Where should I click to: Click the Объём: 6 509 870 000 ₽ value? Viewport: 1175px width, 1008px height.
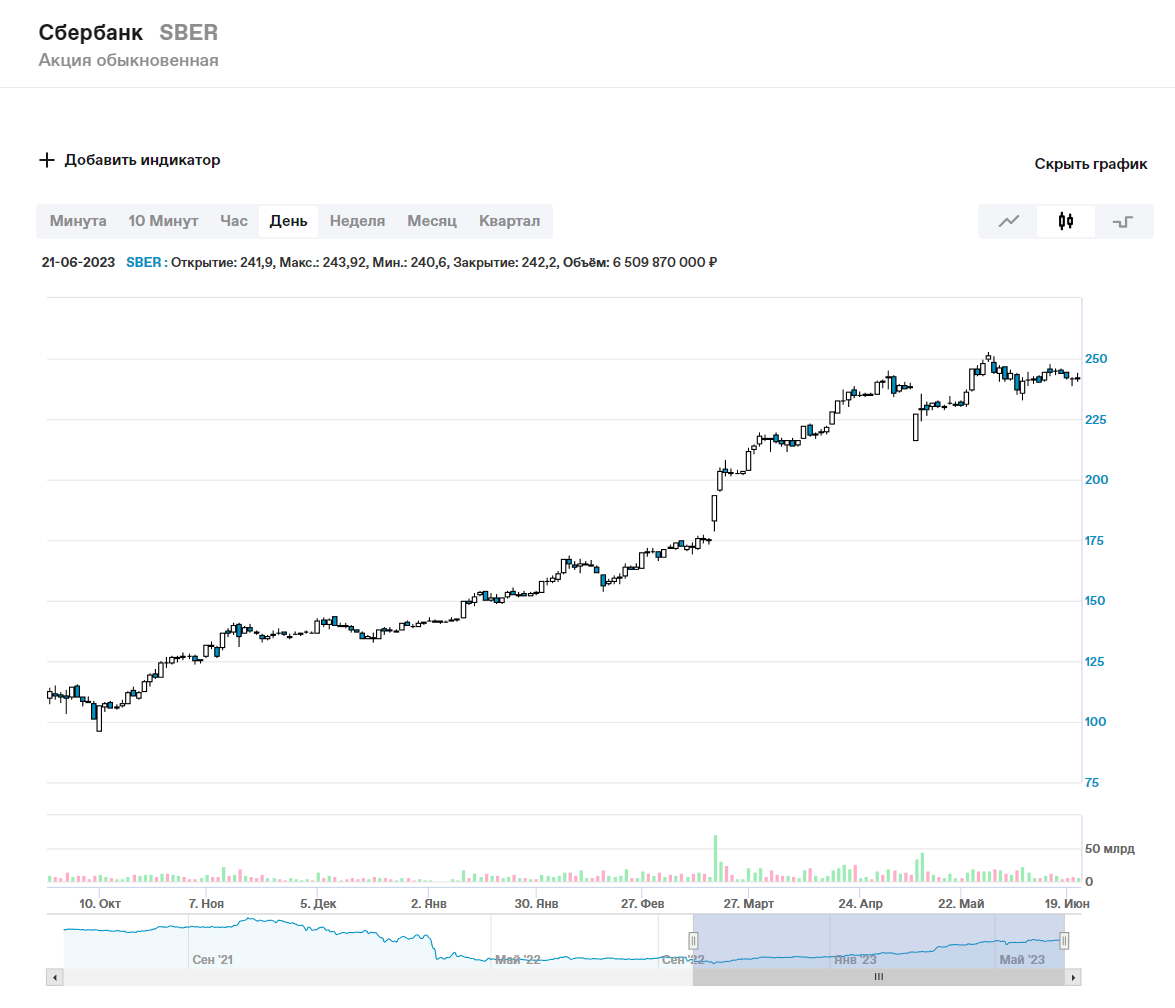pyautogui.click(x=640, y=262)
